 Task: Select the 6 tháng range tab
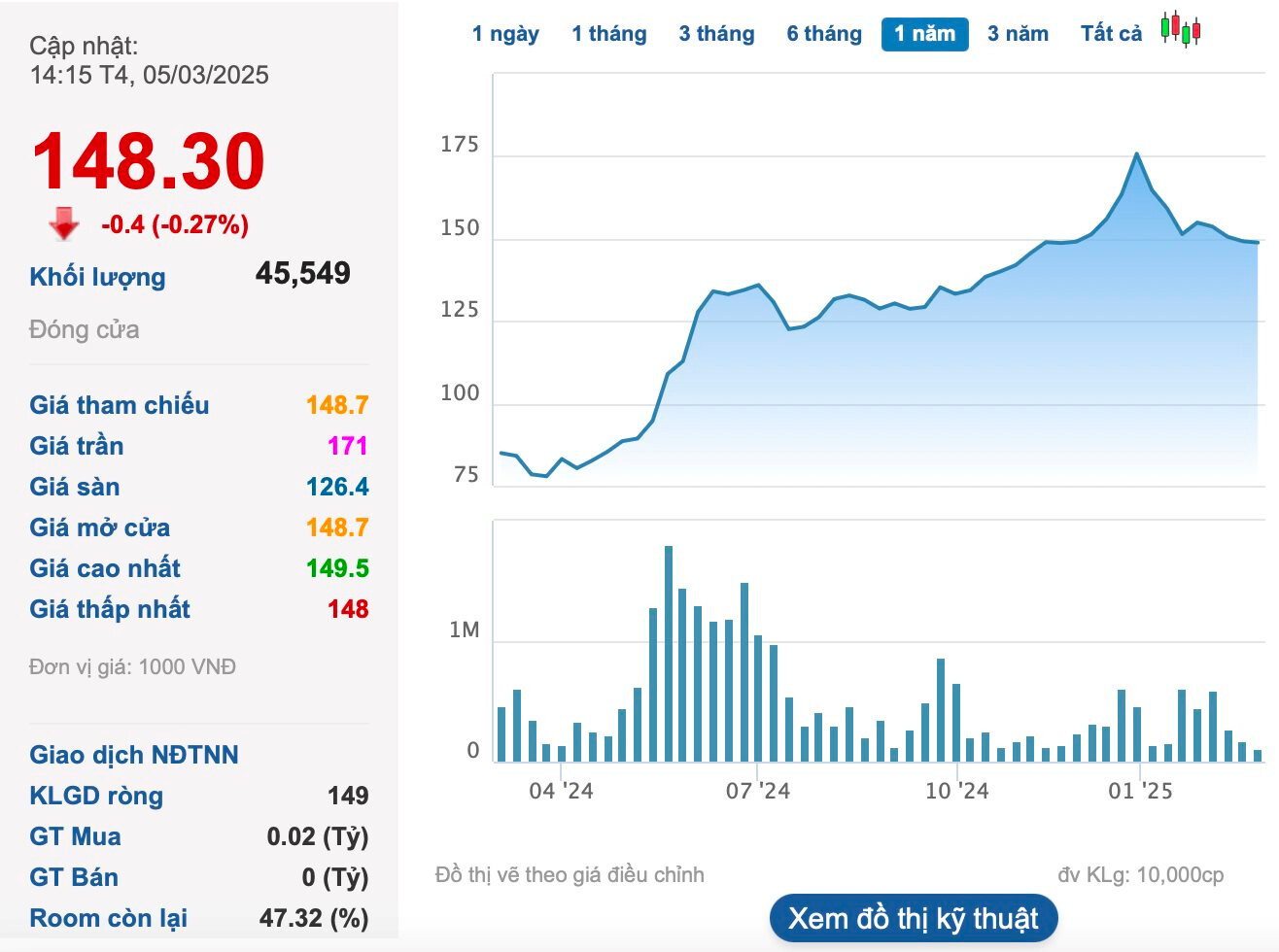pyautogui.click(x=824, y=34)
